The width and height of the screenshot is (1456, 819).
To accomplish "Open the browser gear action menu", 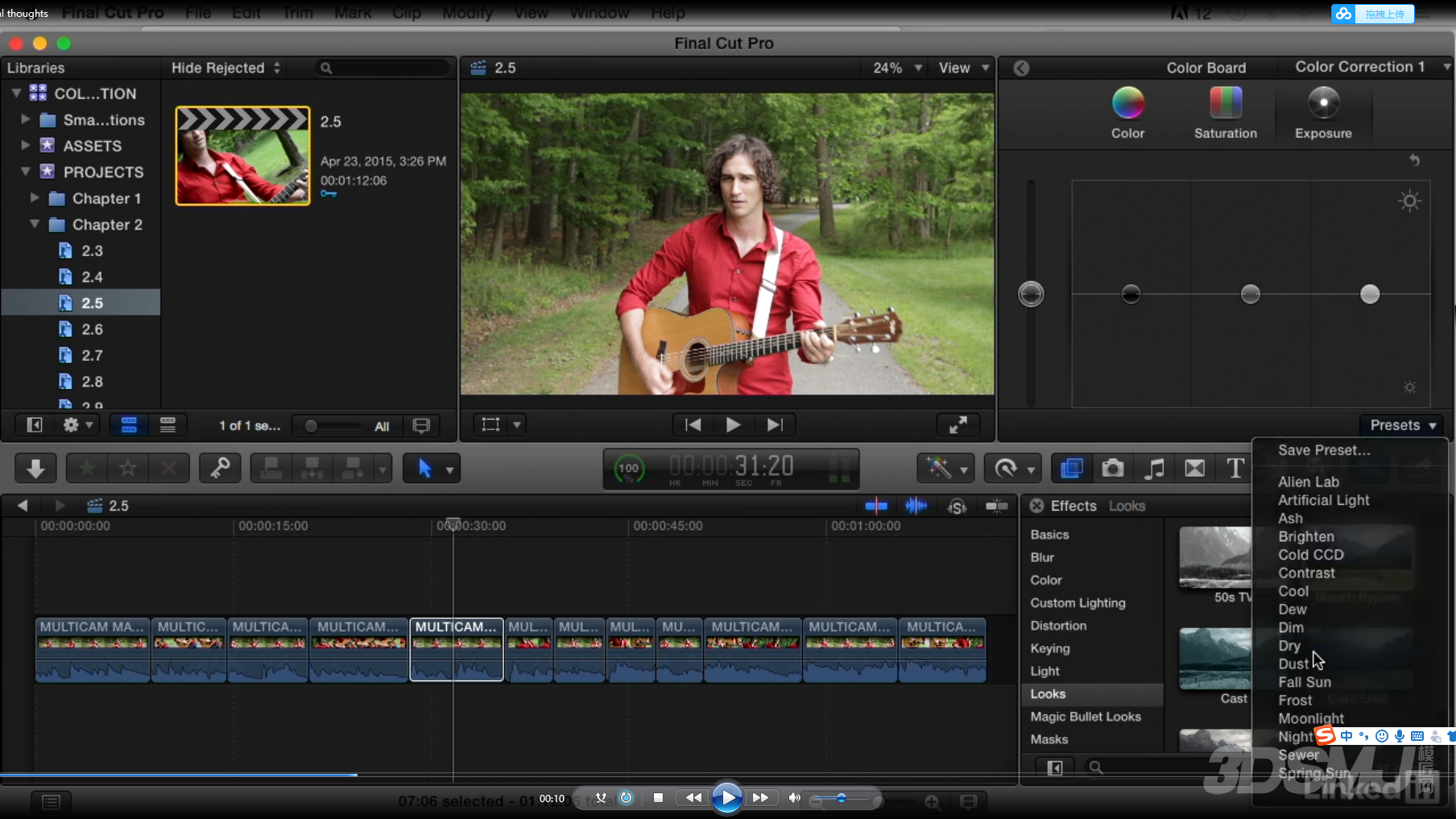I will (77, 424).
